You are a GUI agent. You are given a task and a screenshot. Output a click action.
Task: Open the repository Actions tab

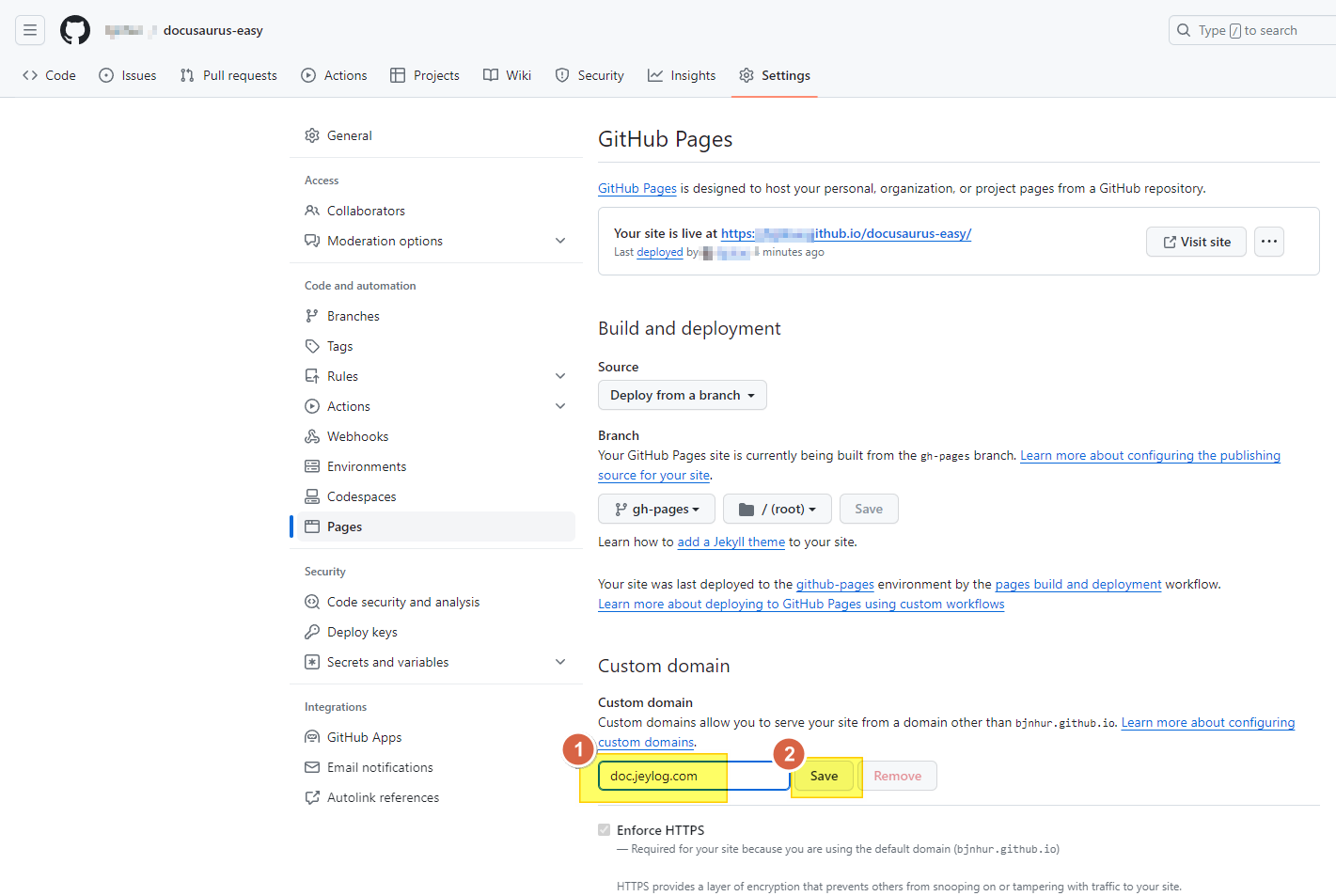point(334,75)
